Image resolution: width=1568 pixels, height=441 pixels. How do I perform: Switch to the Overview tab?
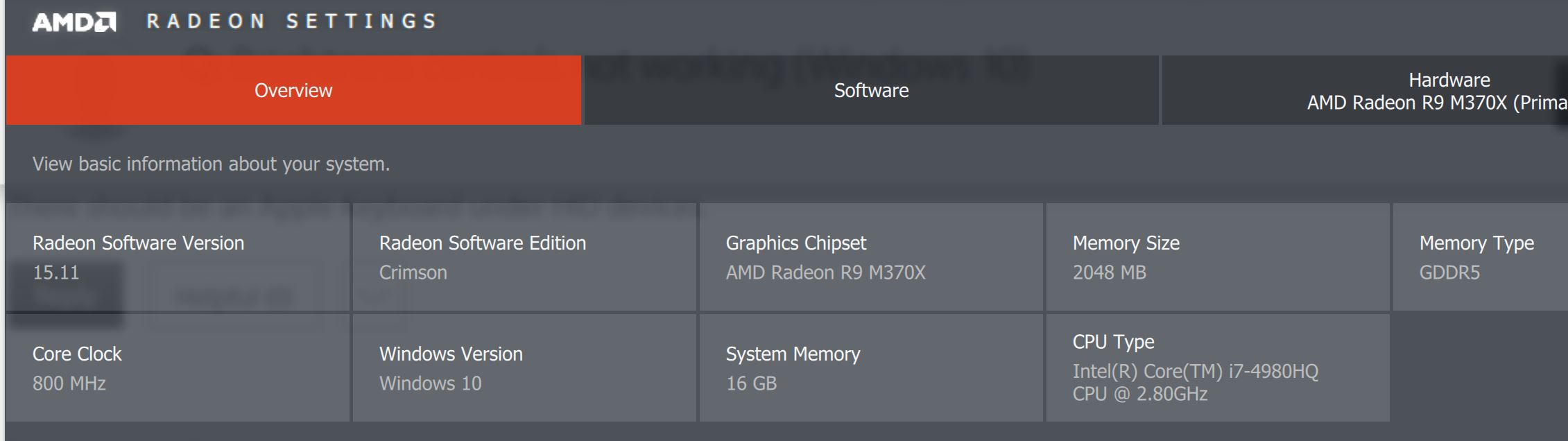click(293, 90)
